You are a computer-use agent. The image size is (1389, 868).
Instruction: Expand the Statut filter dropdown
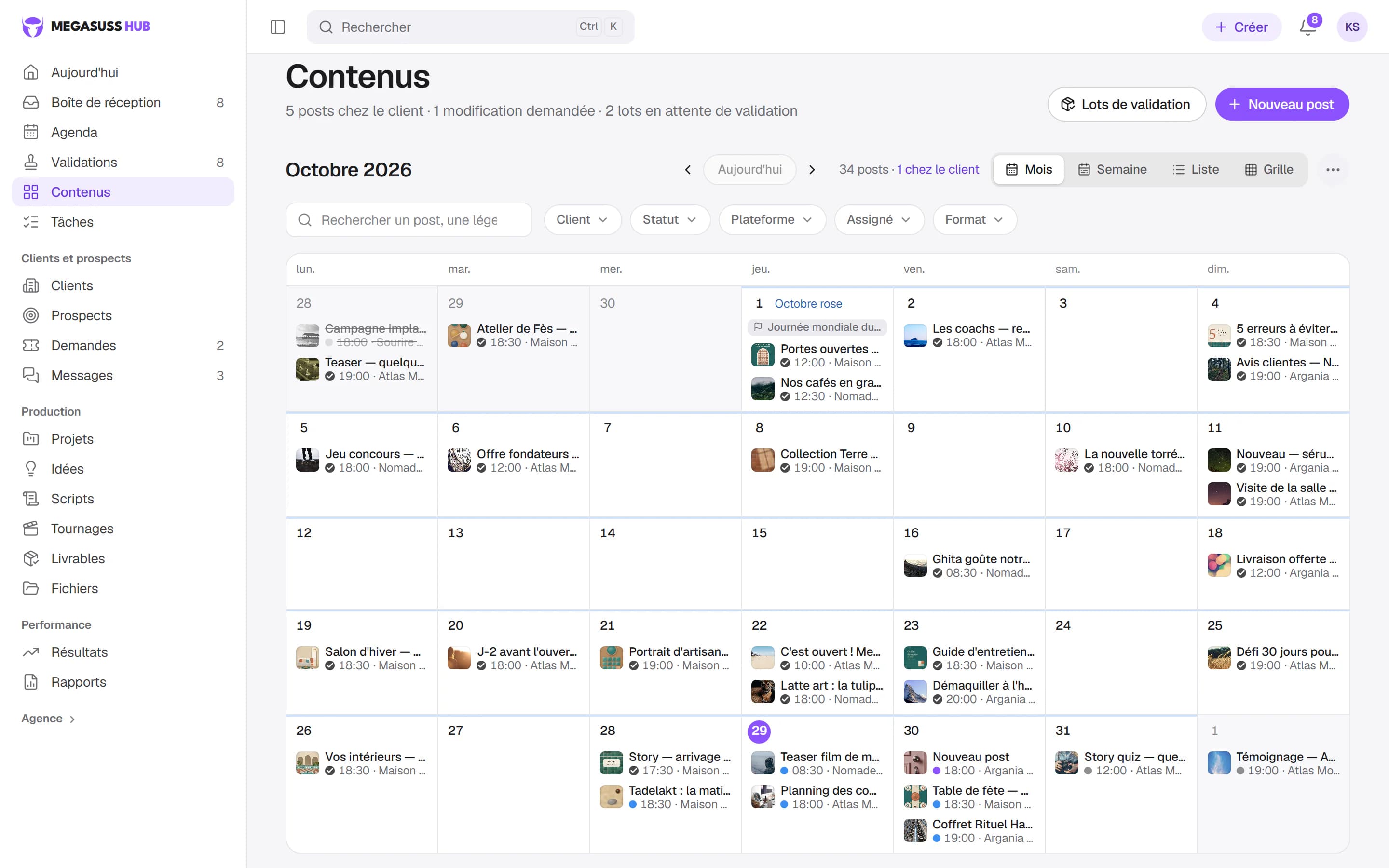[669, 219]
